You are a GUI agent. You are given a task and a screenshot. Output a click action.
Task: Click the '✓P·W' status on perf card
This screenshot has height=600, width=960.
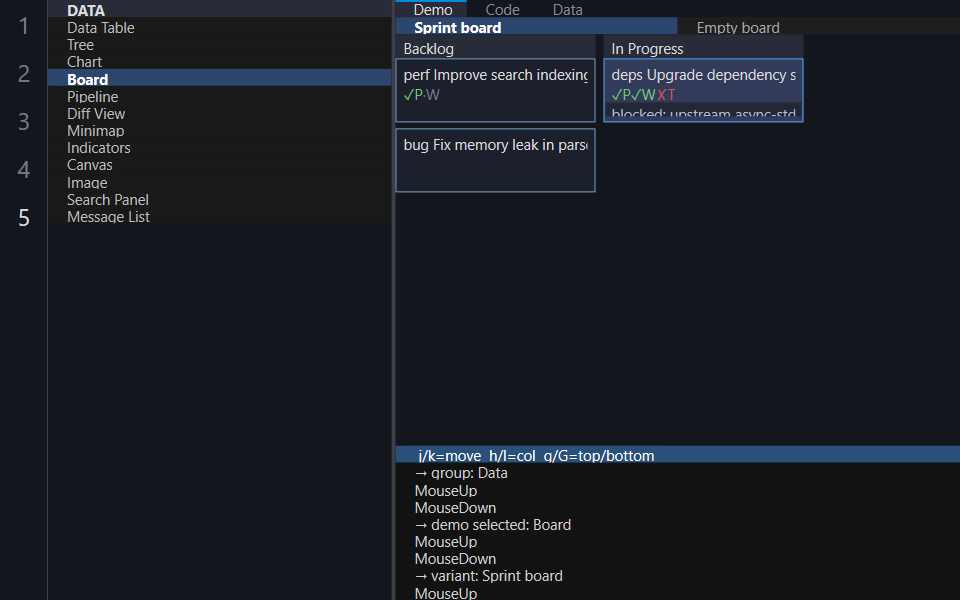(421, 95)
